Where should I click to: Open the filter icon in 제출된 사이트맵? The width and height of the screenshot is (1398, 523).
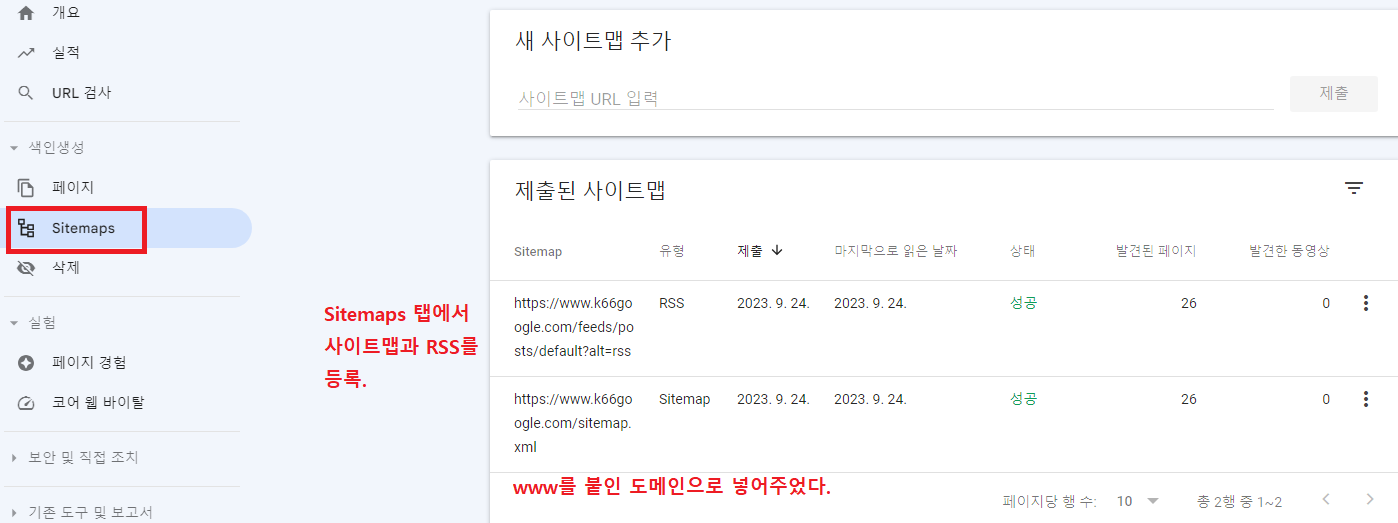tap(1354, 188)
